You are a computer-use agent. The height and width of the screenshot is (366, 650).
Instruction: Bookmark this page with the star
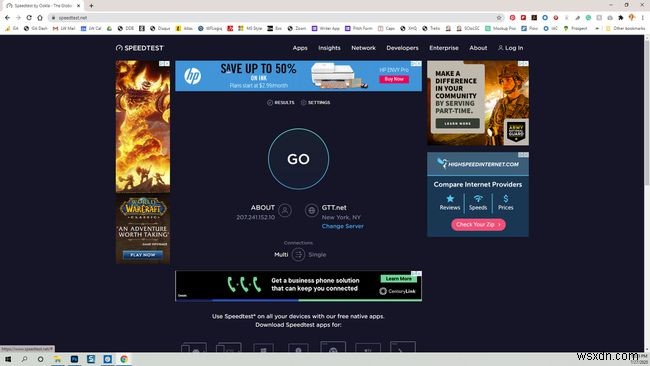499,17
